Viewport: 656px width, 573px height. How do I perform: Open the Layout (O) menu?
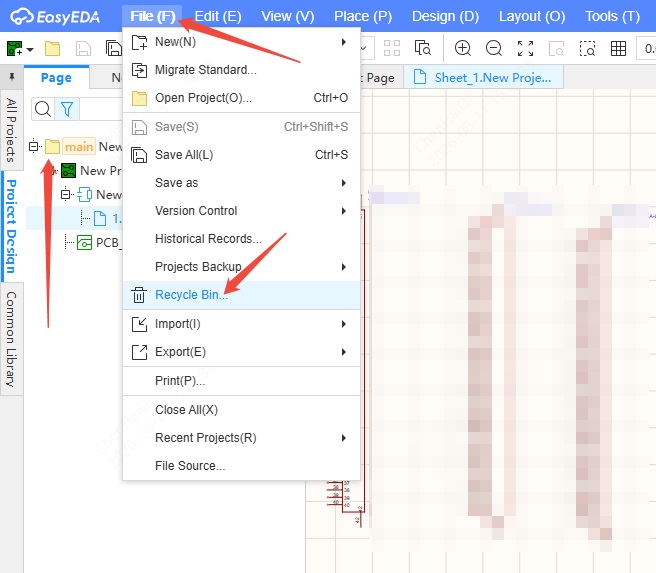click(532, 16)
